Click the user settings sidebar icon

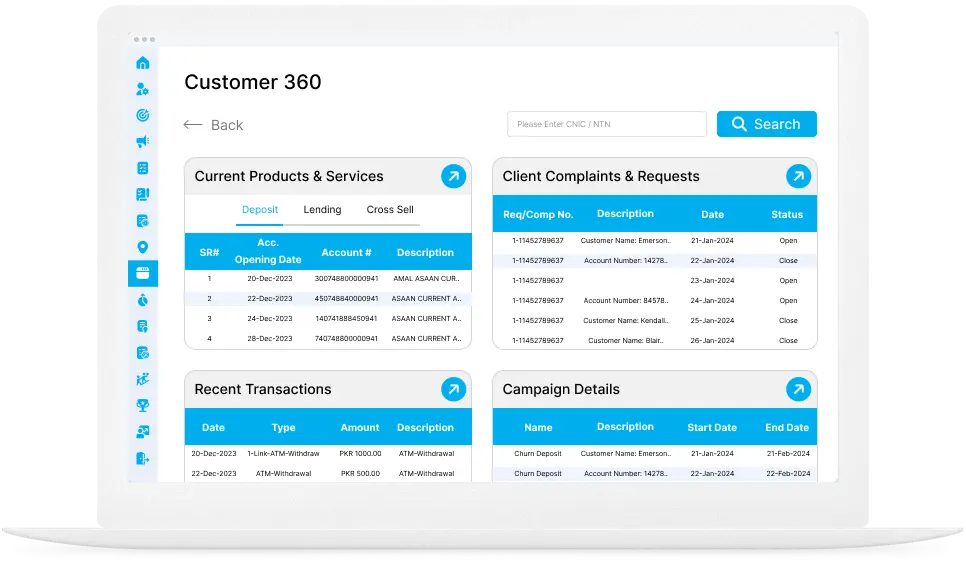click(x=142, y=89)
